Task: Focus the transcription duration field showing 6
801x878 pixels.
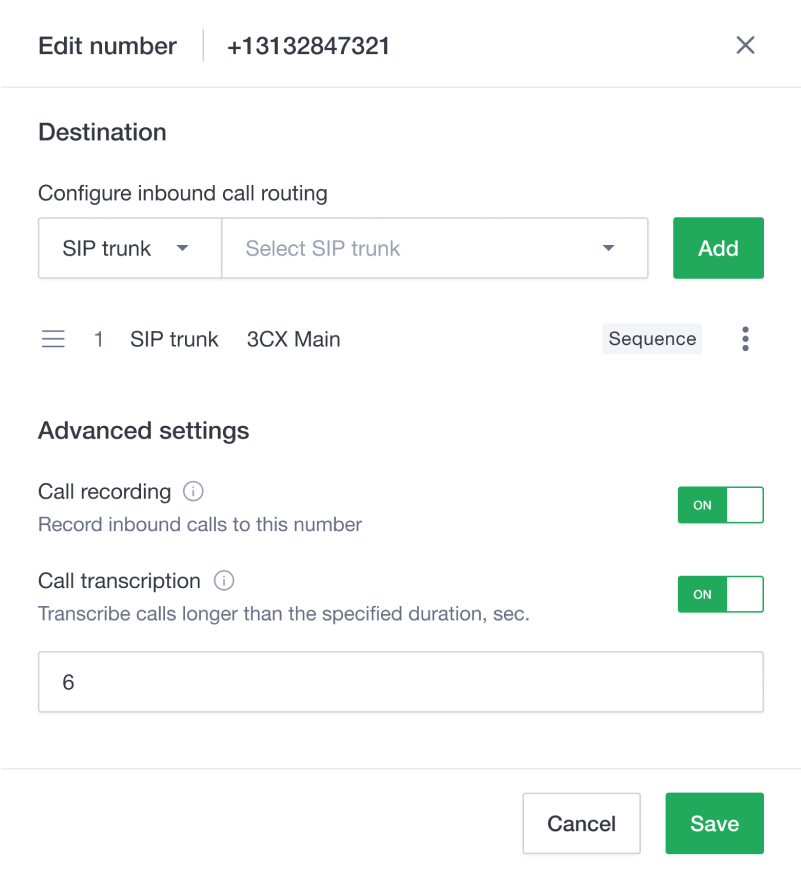Action: [x=400, y=682]
